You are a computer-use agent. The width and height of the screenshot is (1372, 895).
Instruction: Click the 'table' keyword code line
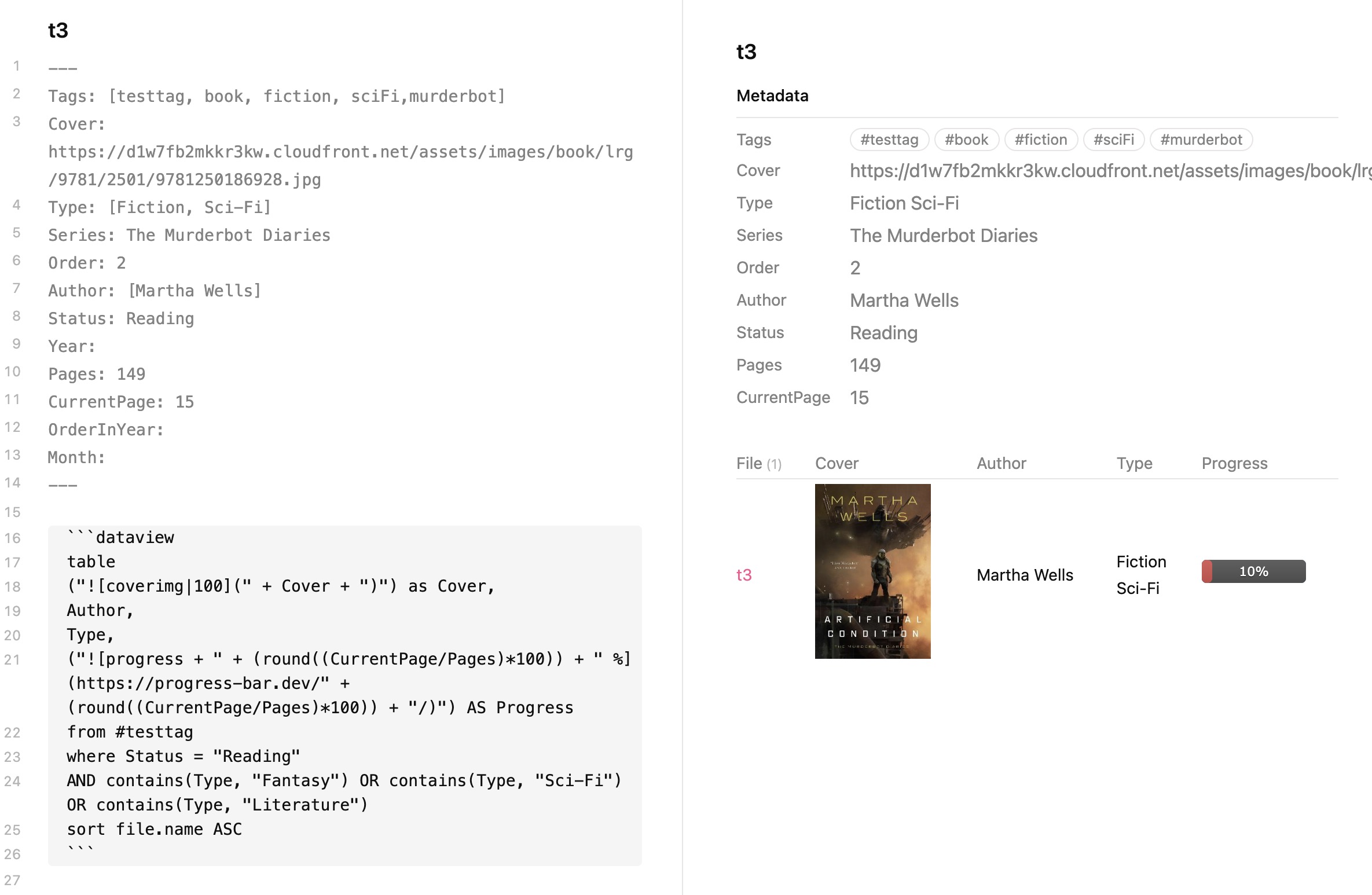91,562
